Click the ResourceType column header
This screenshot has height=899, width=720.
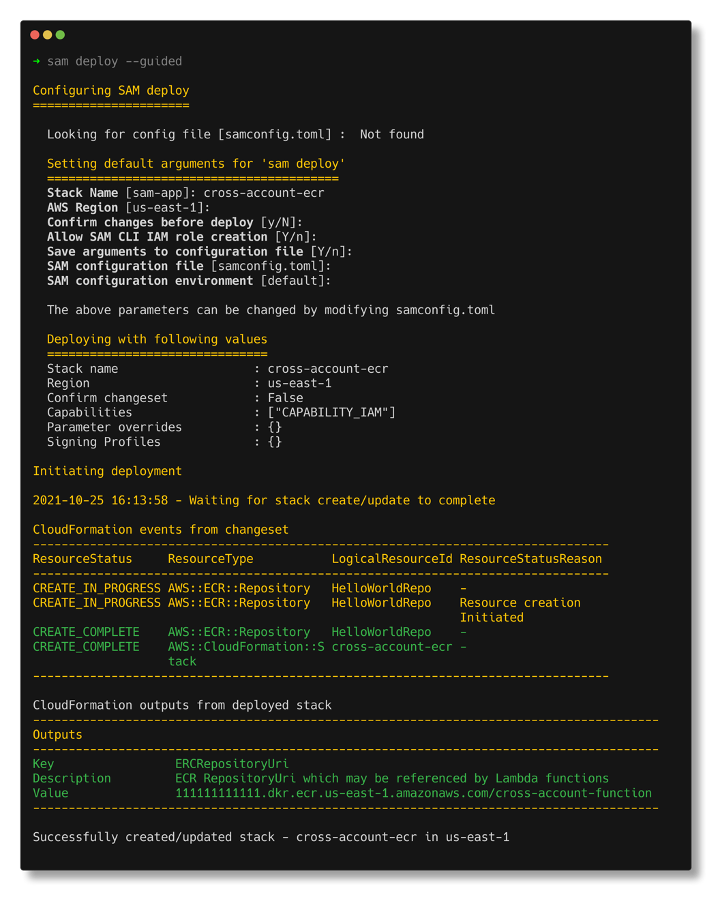[x=211, y=559]
